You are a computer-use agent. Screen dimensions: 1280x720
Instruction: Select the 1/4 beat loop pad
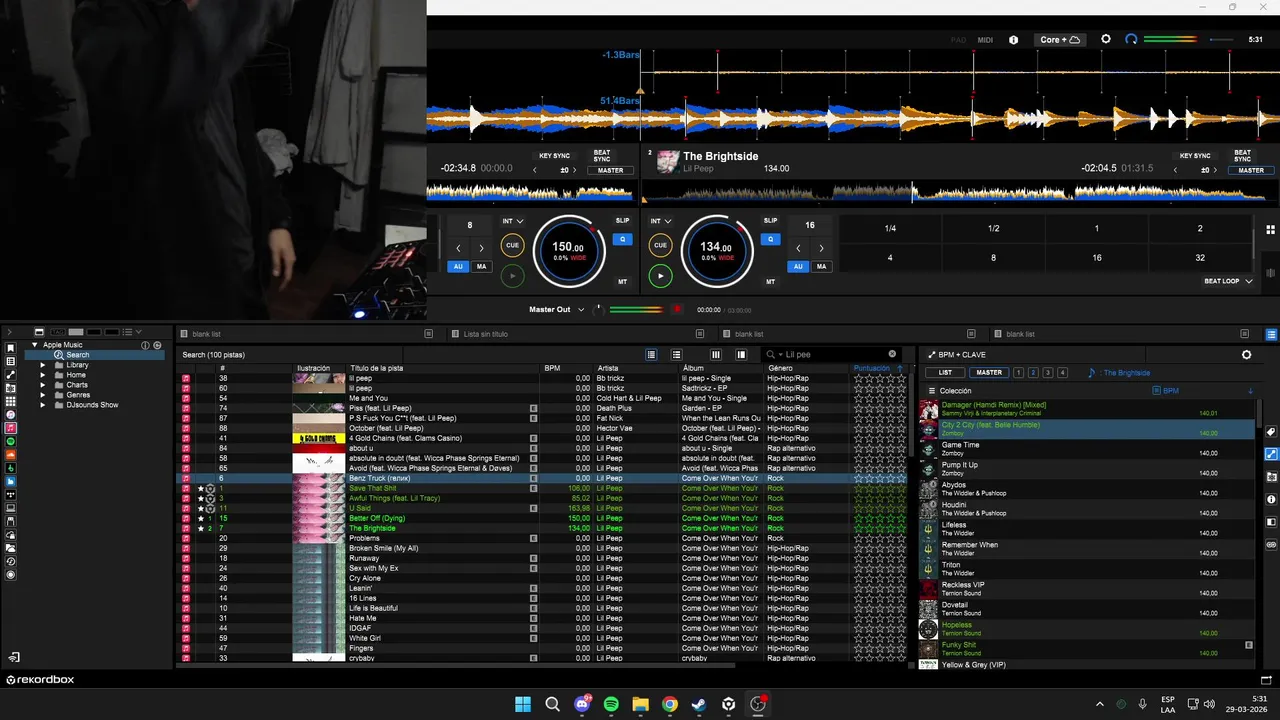890,229
